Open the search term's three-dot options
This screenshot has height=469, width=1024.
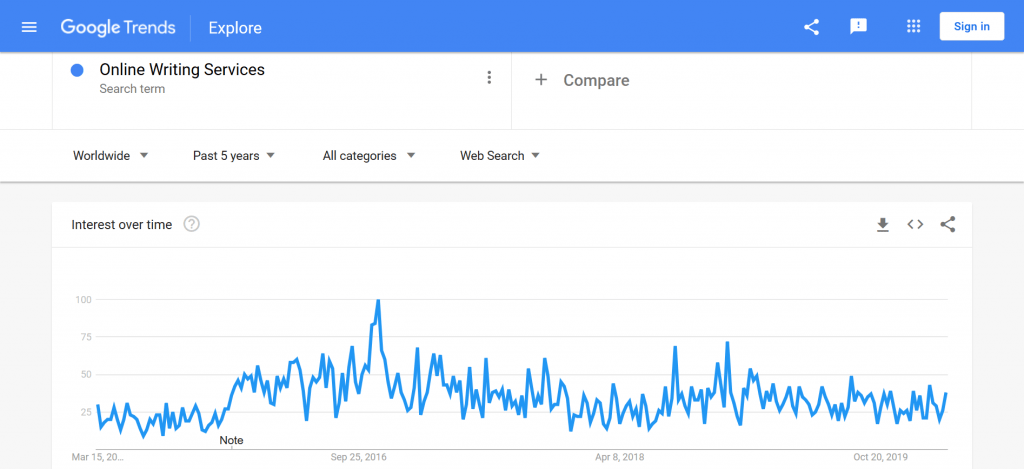pos(489,78)
